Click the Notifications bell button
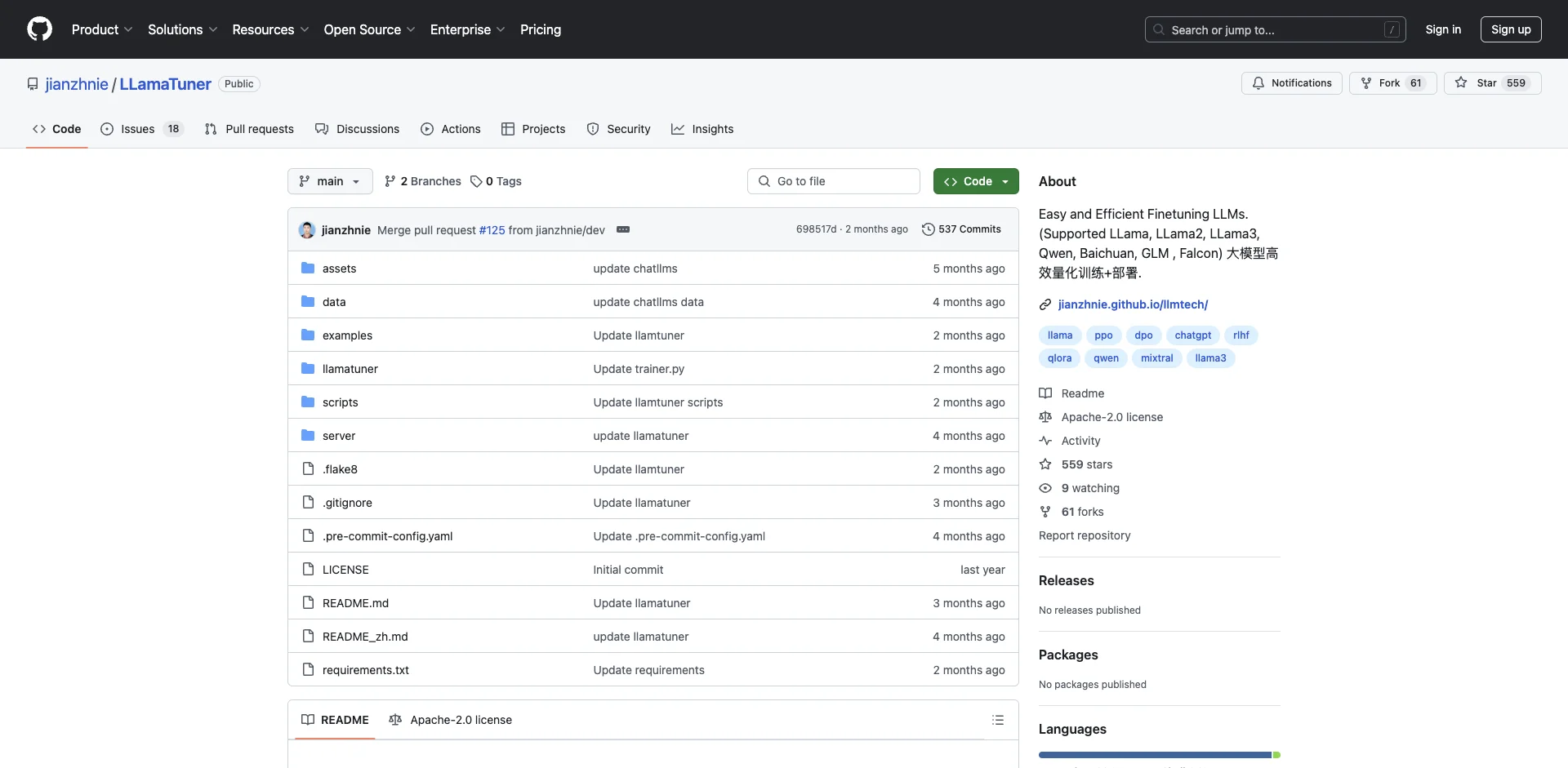Viewport: 1568px width, 768px height. (1291, 83)
